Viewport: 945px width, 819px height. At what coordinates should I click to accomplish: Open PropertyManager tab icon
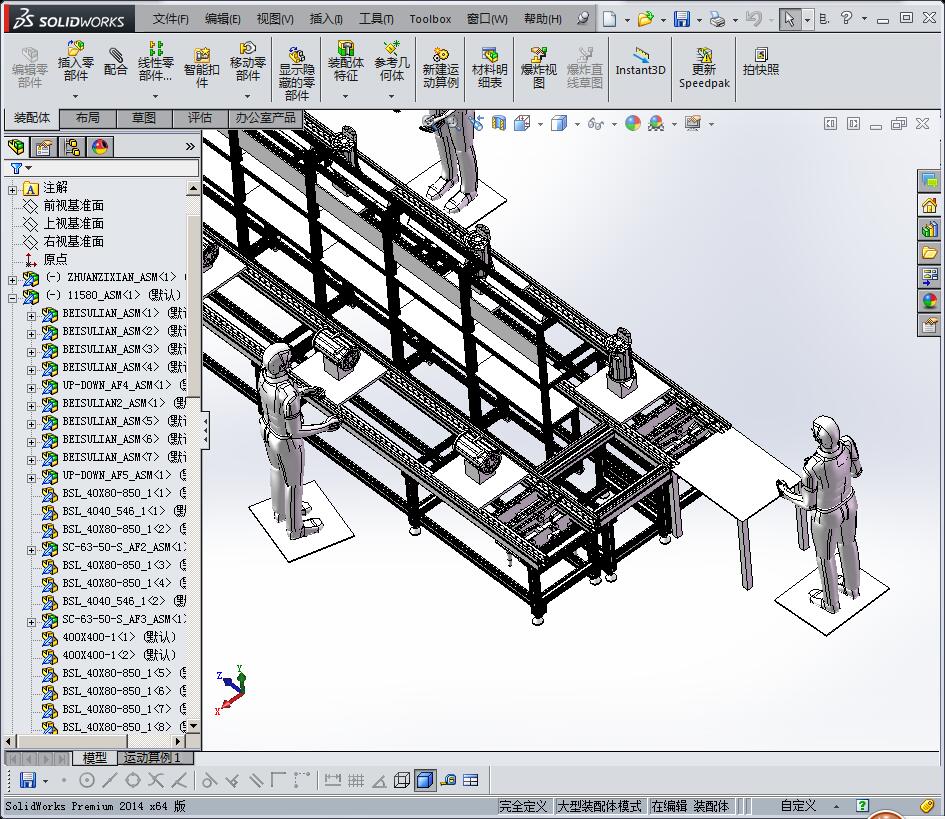pos(44,146)
